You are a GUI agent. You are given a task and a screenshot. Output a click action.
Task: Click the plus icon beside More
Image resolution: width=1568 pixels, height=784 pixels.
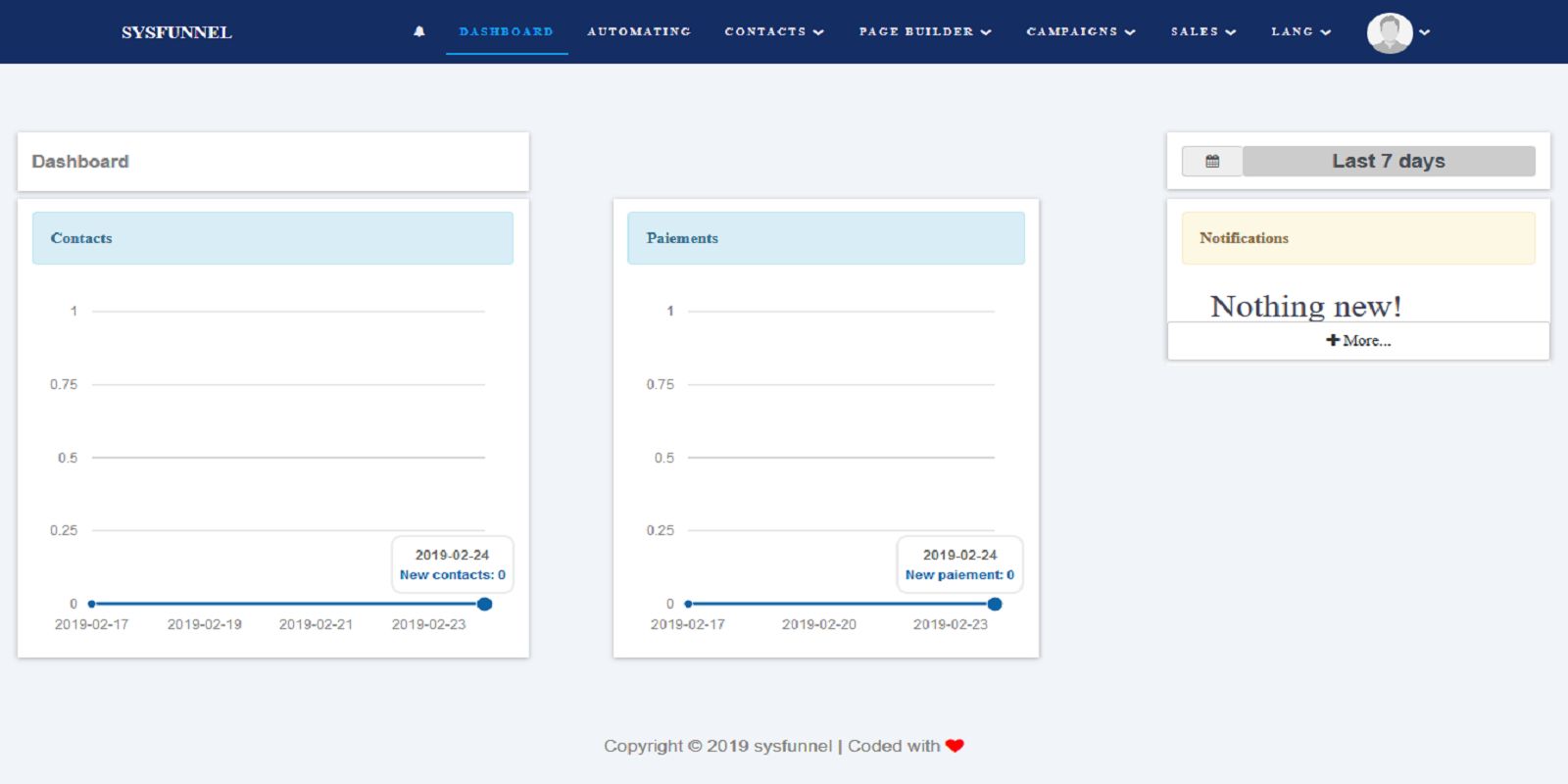[x=1332, y=340]
